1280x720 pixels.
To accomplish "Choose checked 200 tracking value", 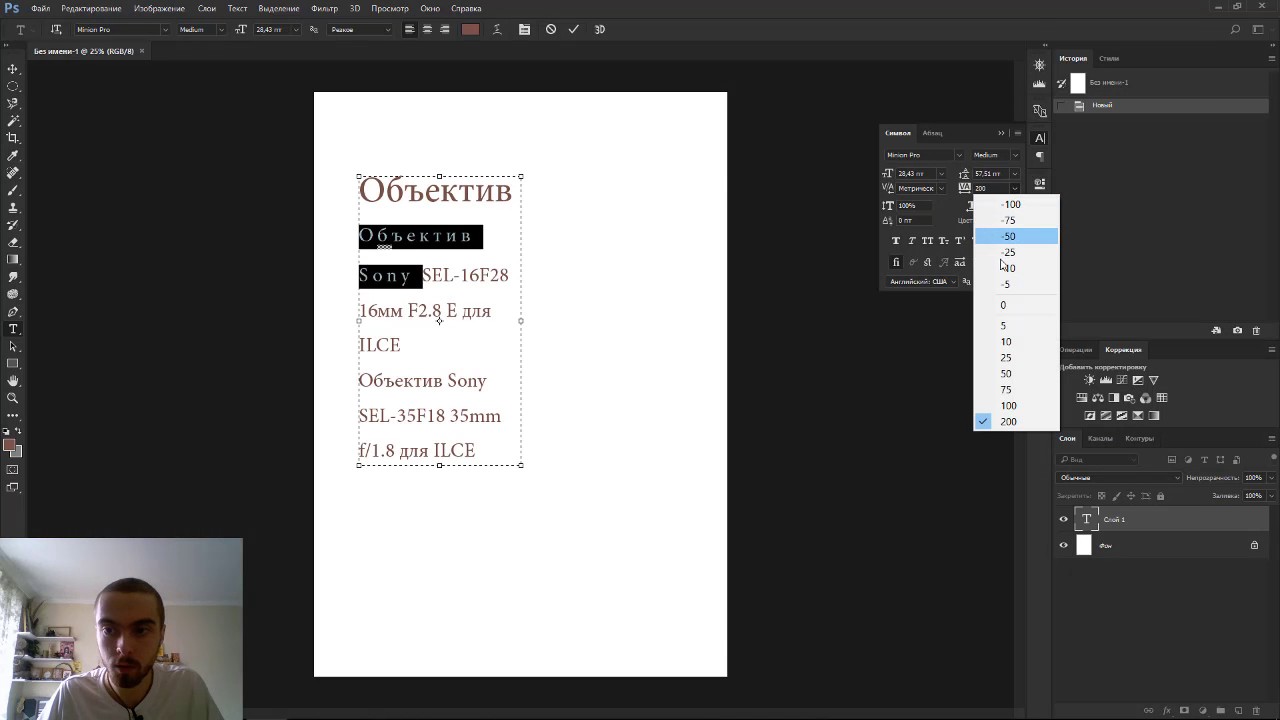I will point(1016,422).
